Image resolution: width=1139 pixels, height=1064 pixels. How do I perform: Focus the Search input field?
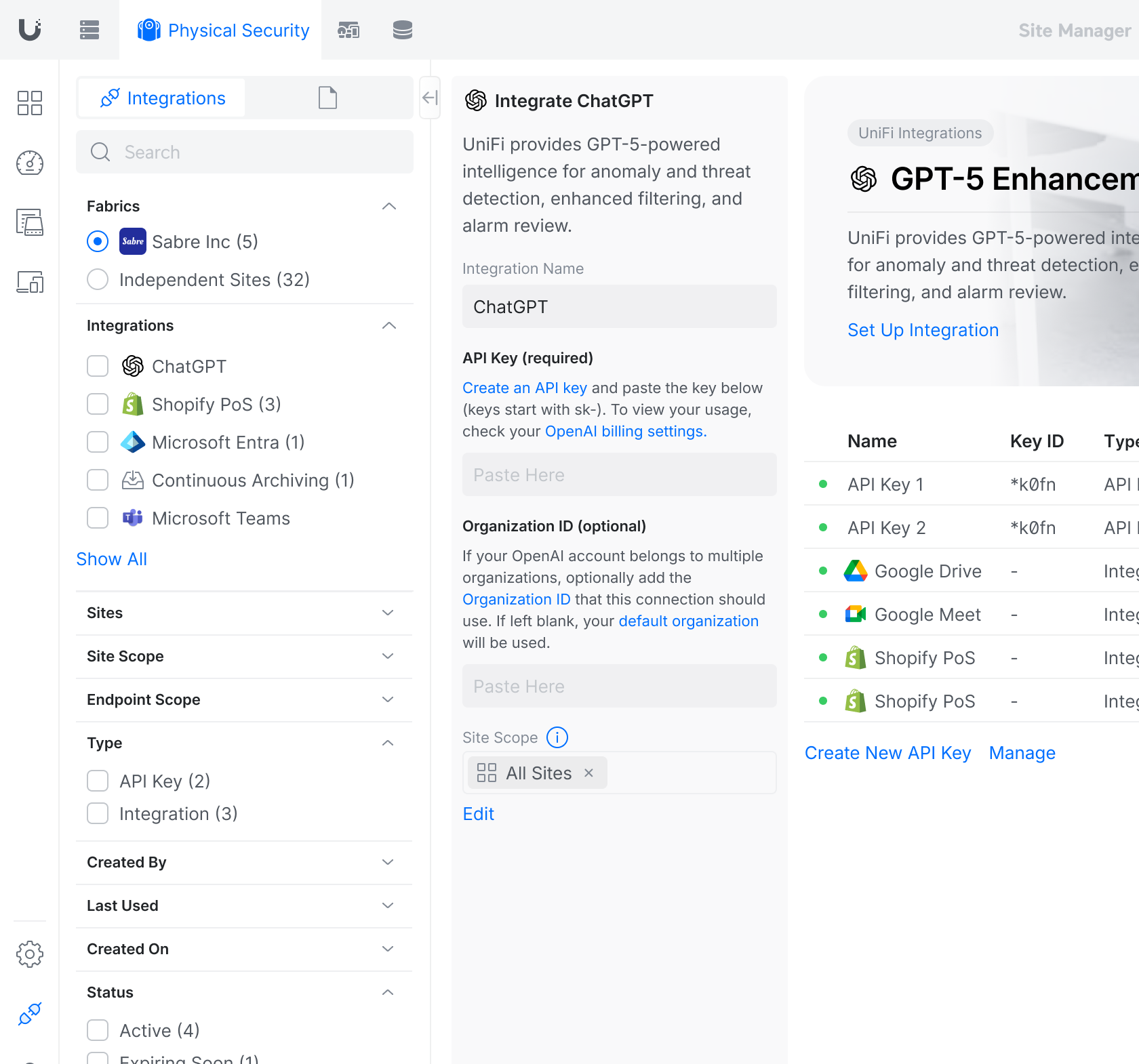coord(245,152)
